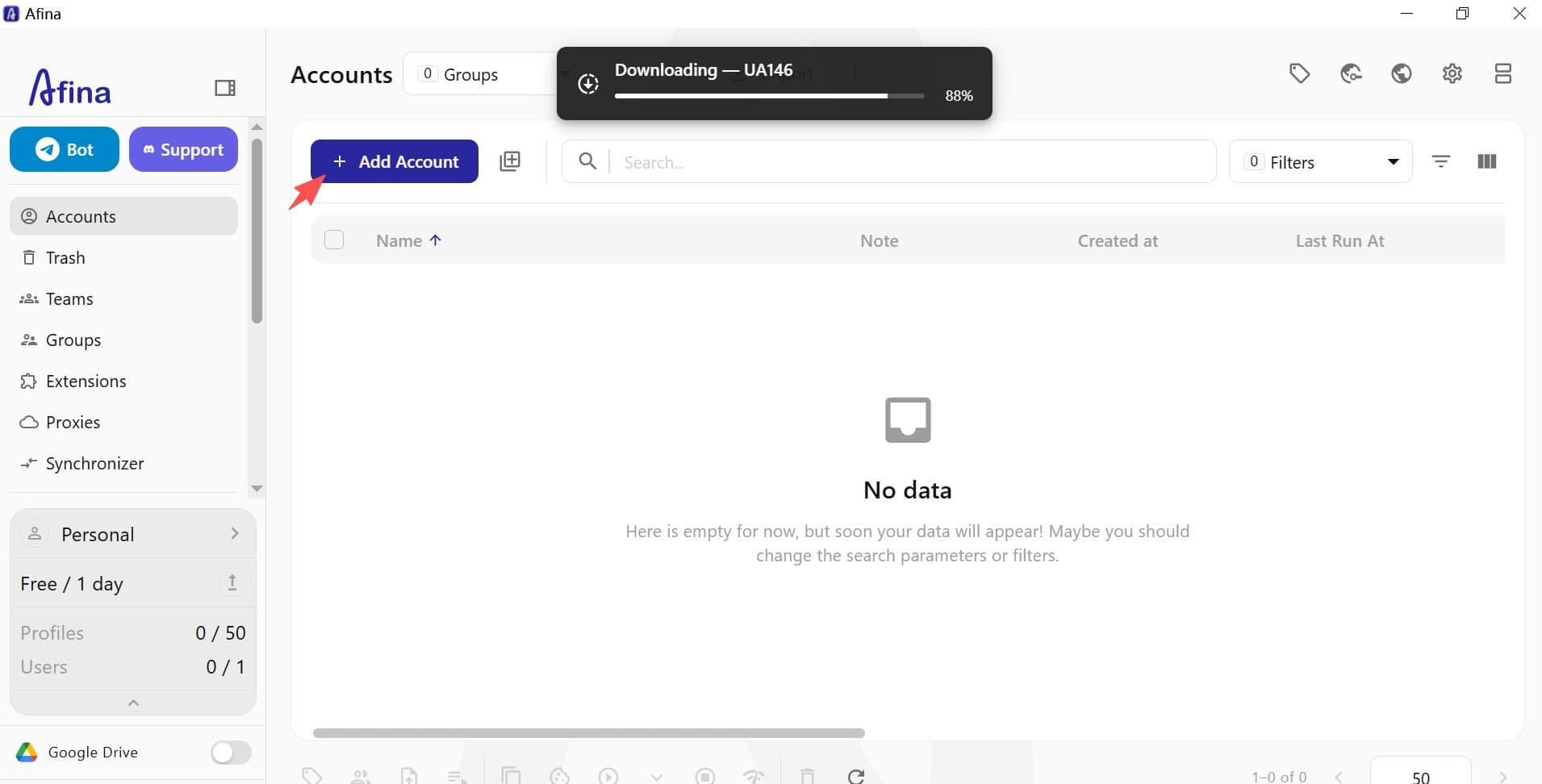1542x784 pixels.
Task: Collapse the sidebar panel icon
Action: (x=225, y=87)
